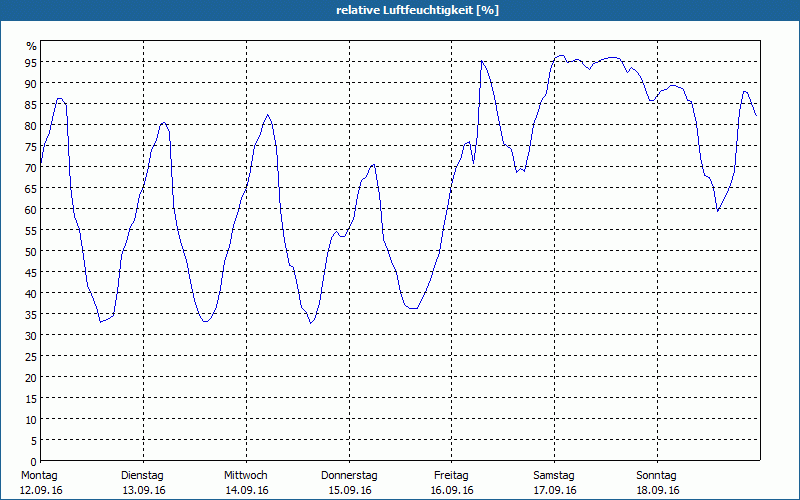The image size is (800, 500).
Task: Click the '15.09.16' date label
Action: coord(350,490)
